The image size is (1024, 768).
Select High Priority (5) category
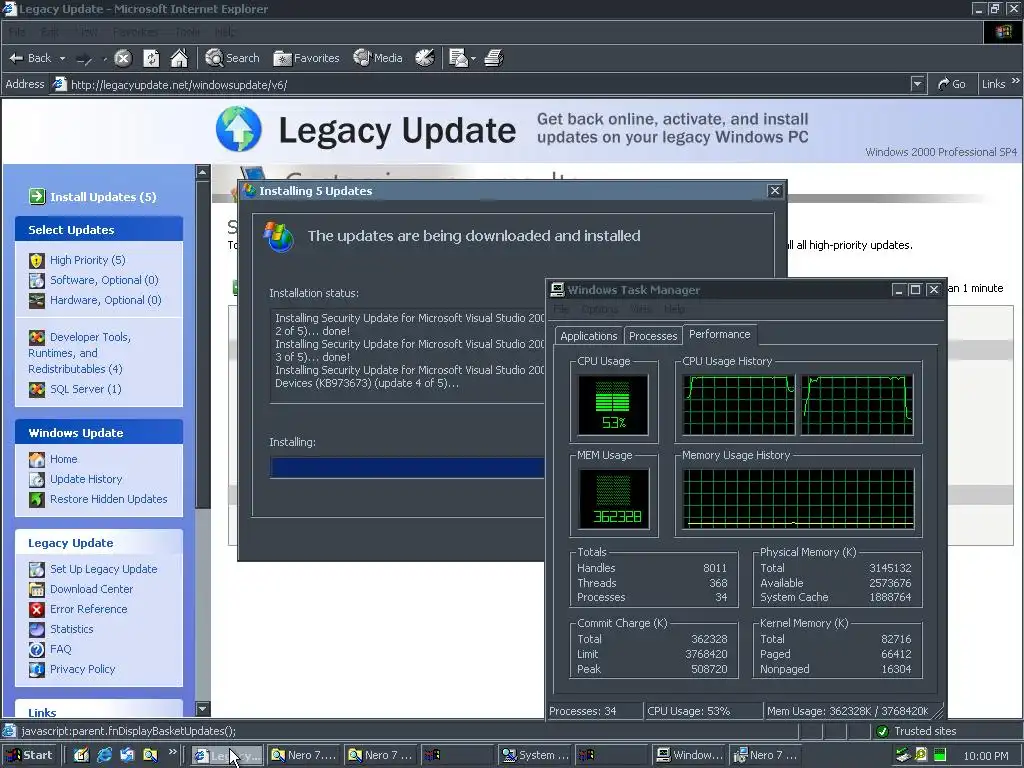[x=88, y=260]
